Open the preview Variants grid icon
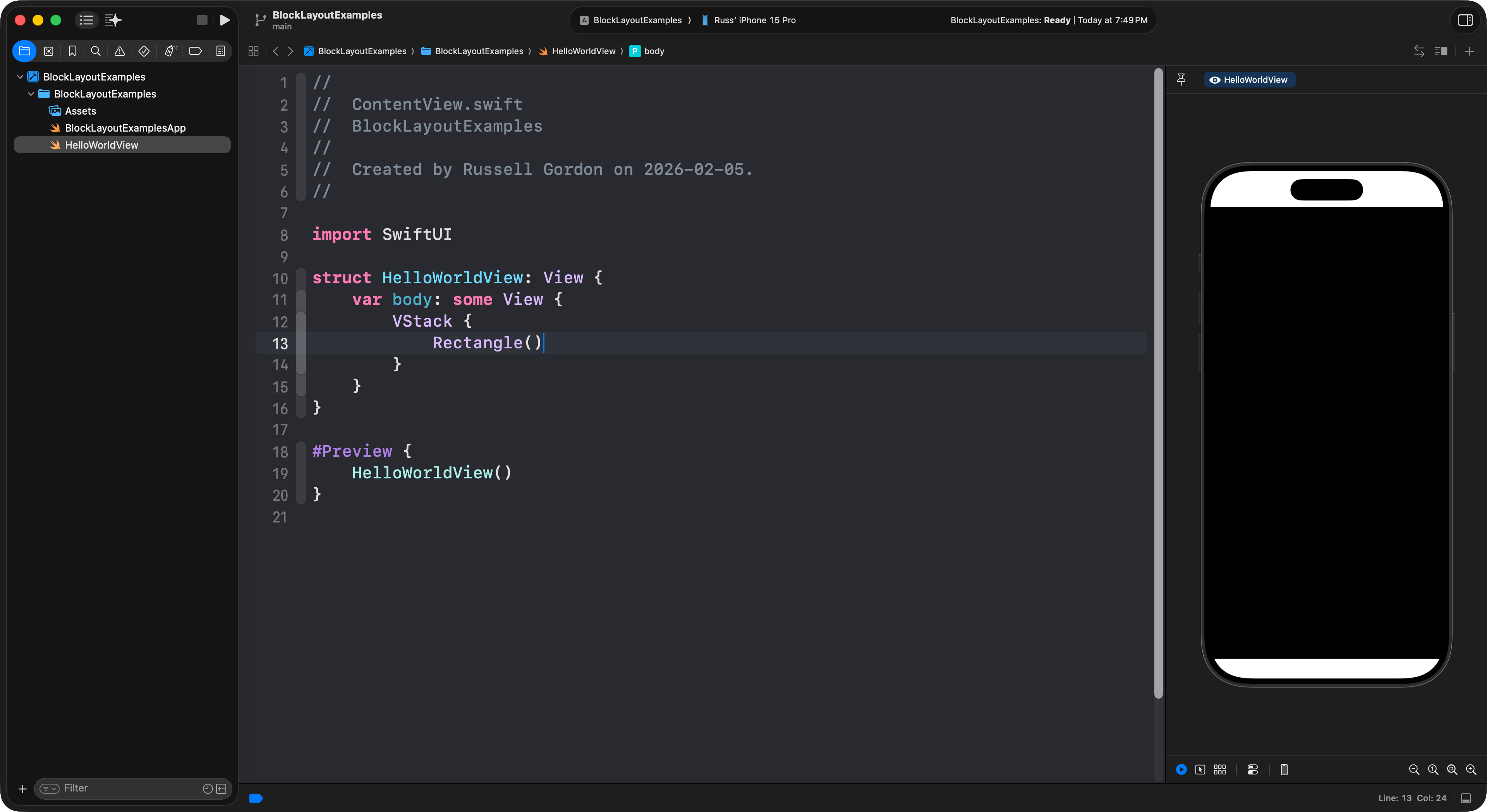Viewport: 1487px width, 812px height. pyautogui.click(x=1220, y=769)
